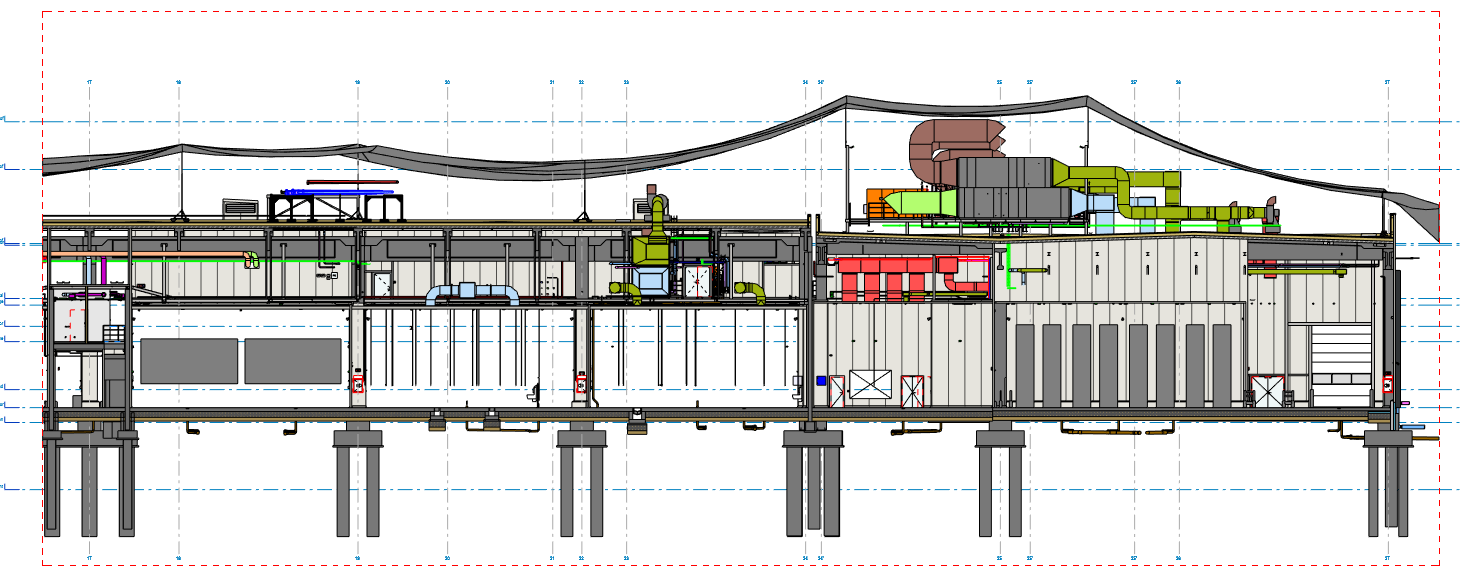Click the magenta vertical pipe at left
This screenshot has width=1462, height=577.
pyautogui.click(x=104, y=272)
